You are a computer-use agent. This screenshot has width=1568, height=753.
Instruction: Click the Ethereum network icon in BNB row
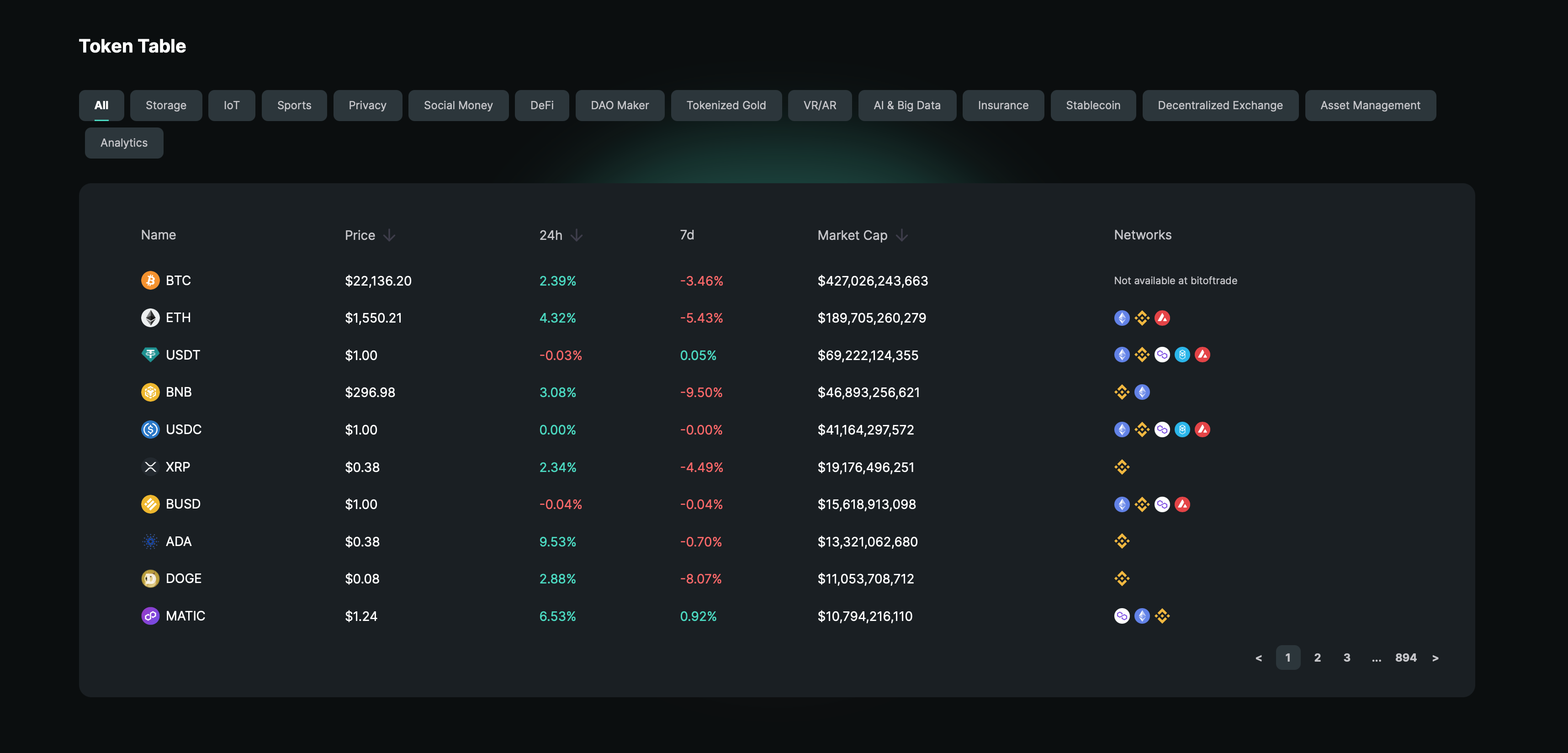click(x=1142, y=392)
